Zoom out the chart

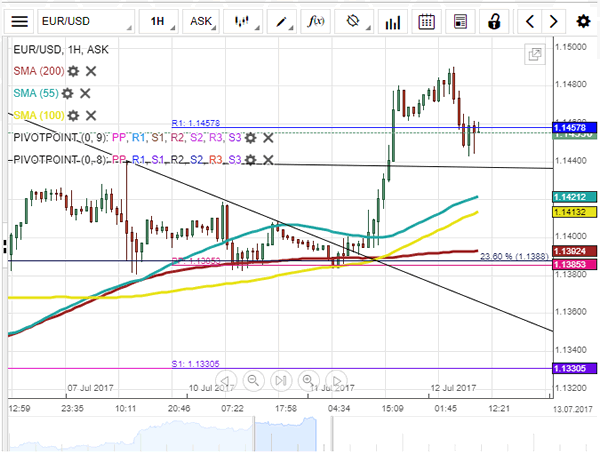click(253, 380)
